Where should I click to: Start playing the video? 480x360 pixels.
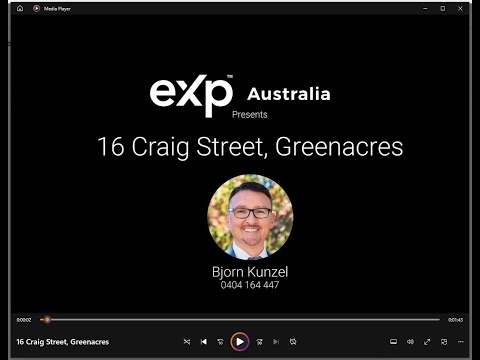point(240,342)
